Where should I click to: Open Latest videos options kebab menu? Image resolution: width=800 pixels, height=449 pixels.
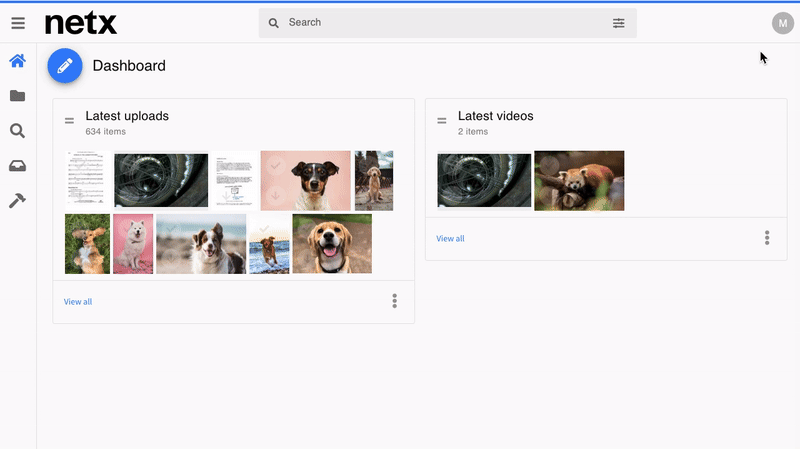point(767,238)
